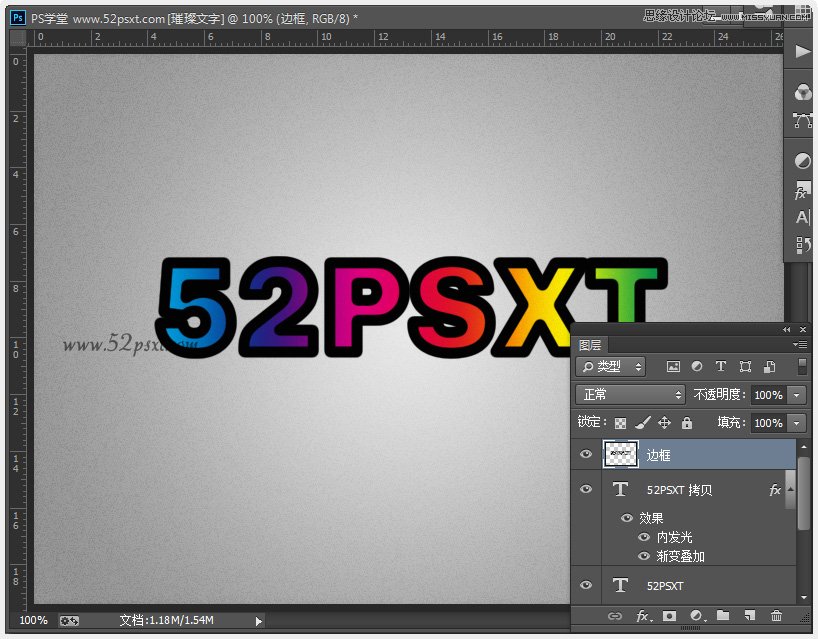Image resolution: width=818 pixels, height=639 pixels.
Task: Filter layers by smart object icon
Action: coord(769,367)
